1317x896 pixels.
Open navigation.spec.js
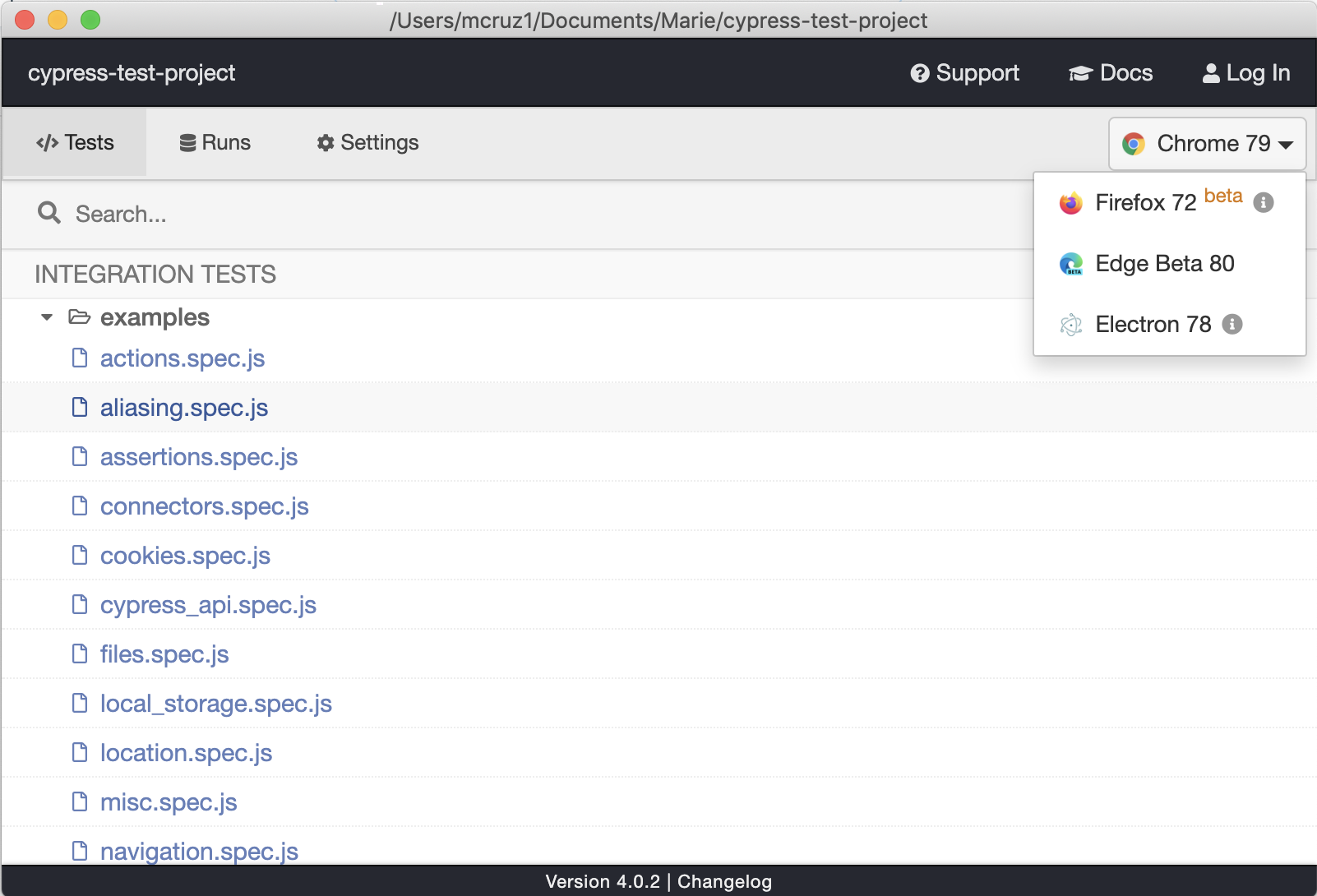pyautogui.click(x=199, y=852)
